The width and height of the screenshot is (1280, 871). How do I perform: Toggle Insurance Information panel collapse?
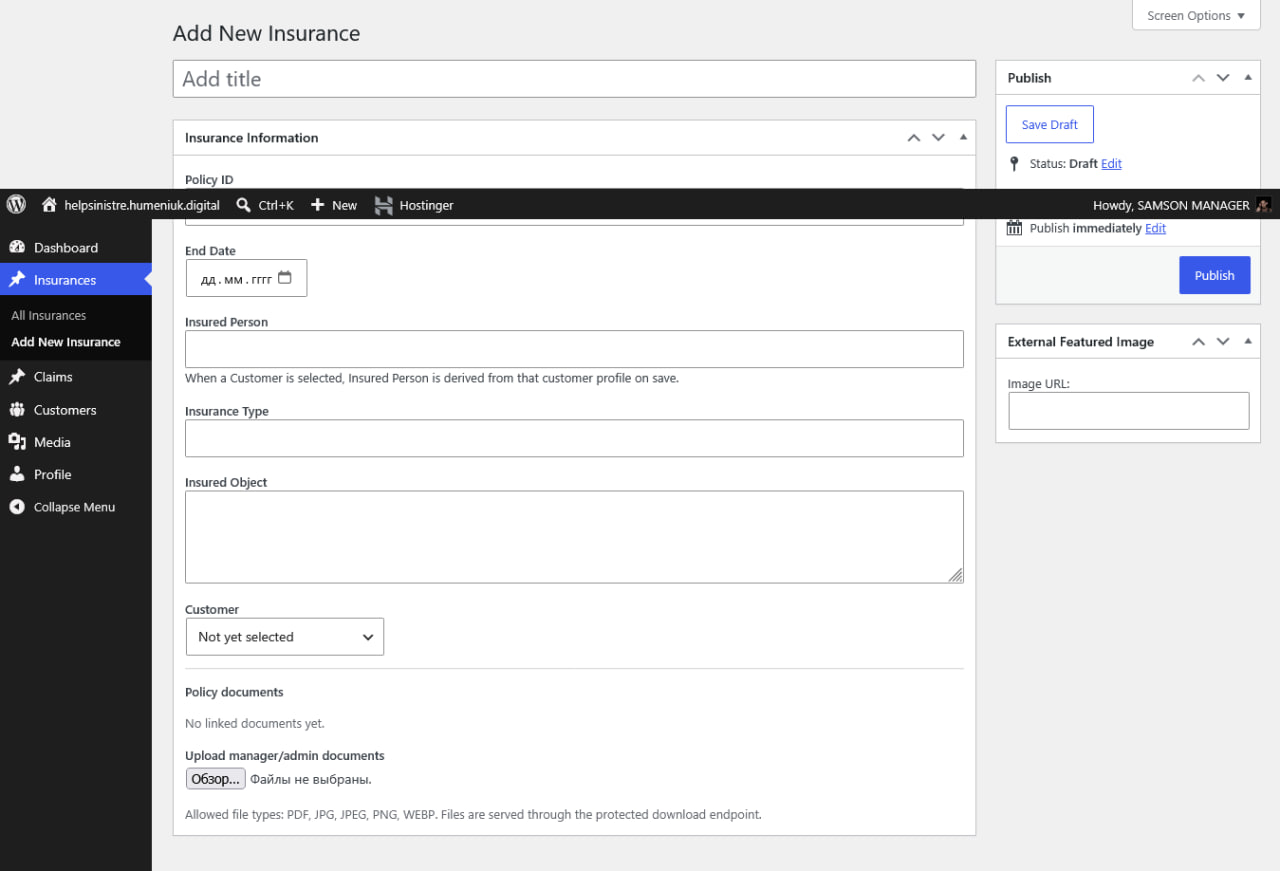coord(963,138)
